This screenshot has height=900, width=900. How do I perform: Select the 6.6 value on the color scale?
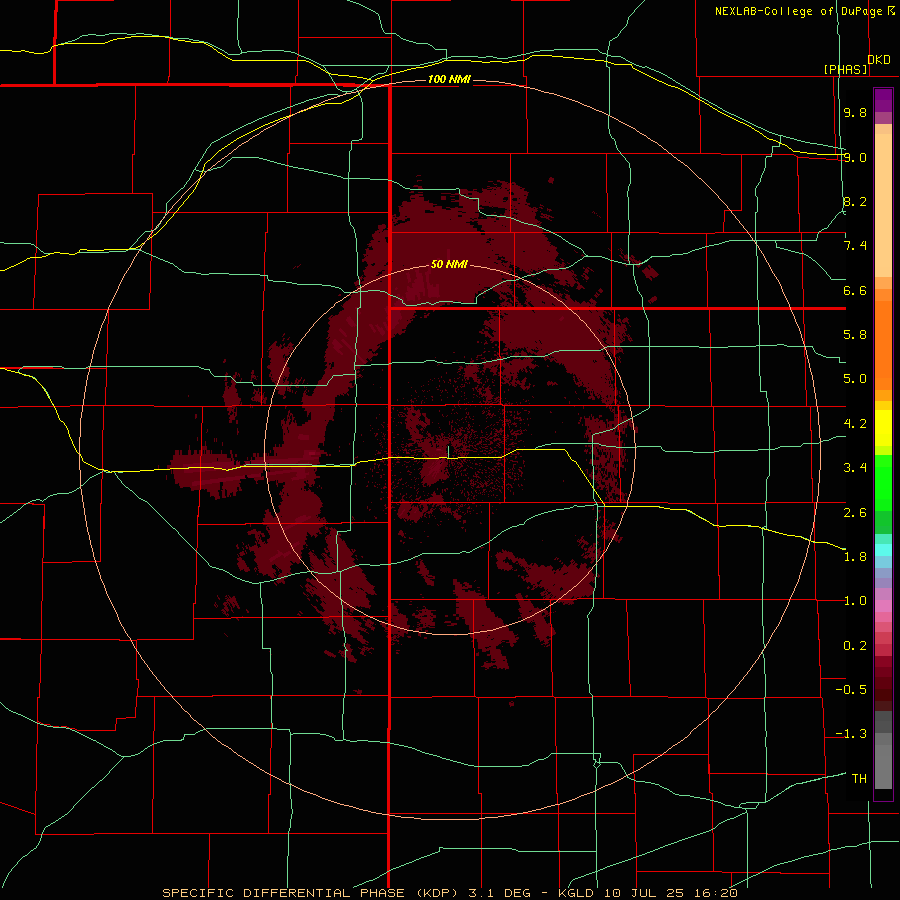coord(855,290)
